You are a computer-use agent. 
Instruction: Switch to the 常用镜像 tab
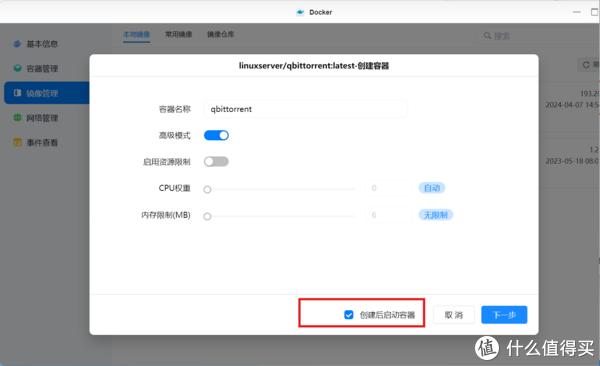178,34
